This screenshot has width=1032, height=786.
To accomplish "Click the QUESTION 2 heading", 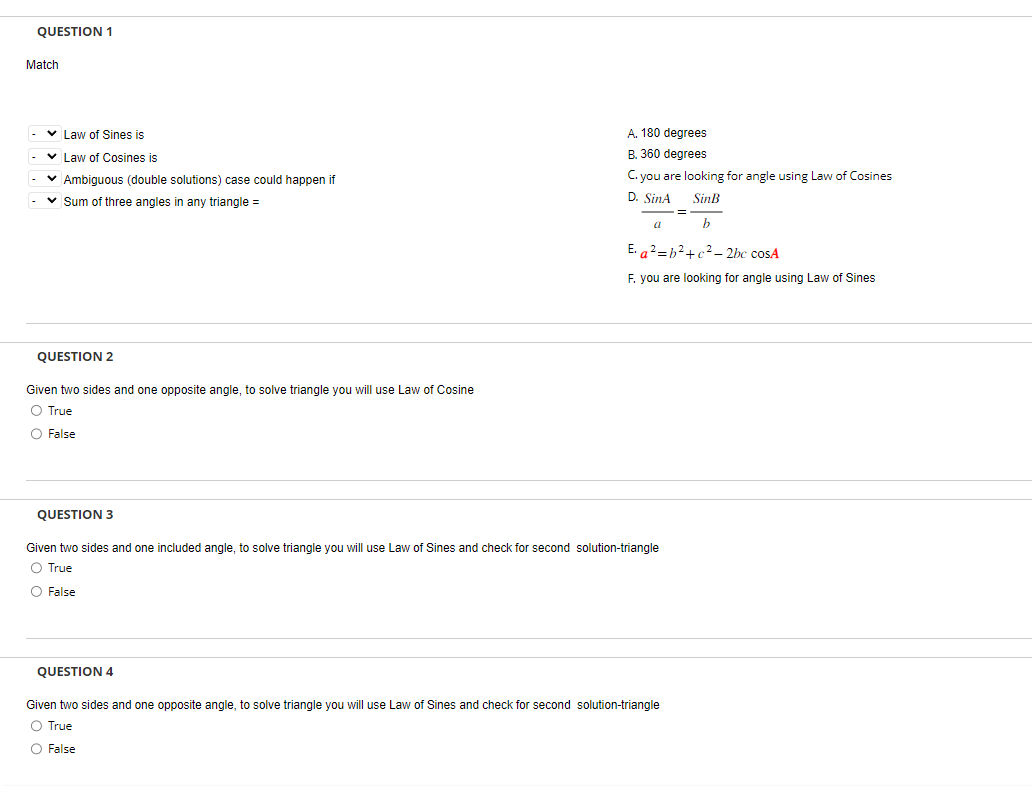I will click(x=75, y=356).
